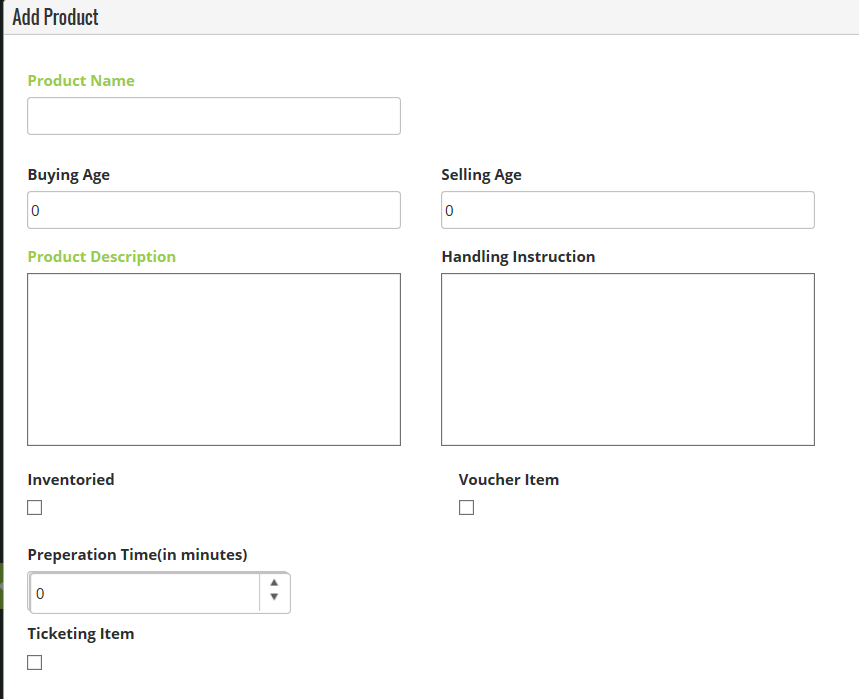Click the Voucher Item label text

tap(508, 480)
